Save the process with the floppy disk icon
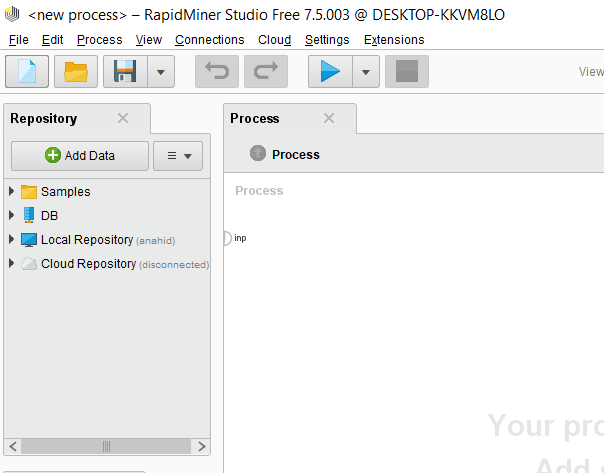This screenshot has width=604, height=473. (x=125, y=71)
